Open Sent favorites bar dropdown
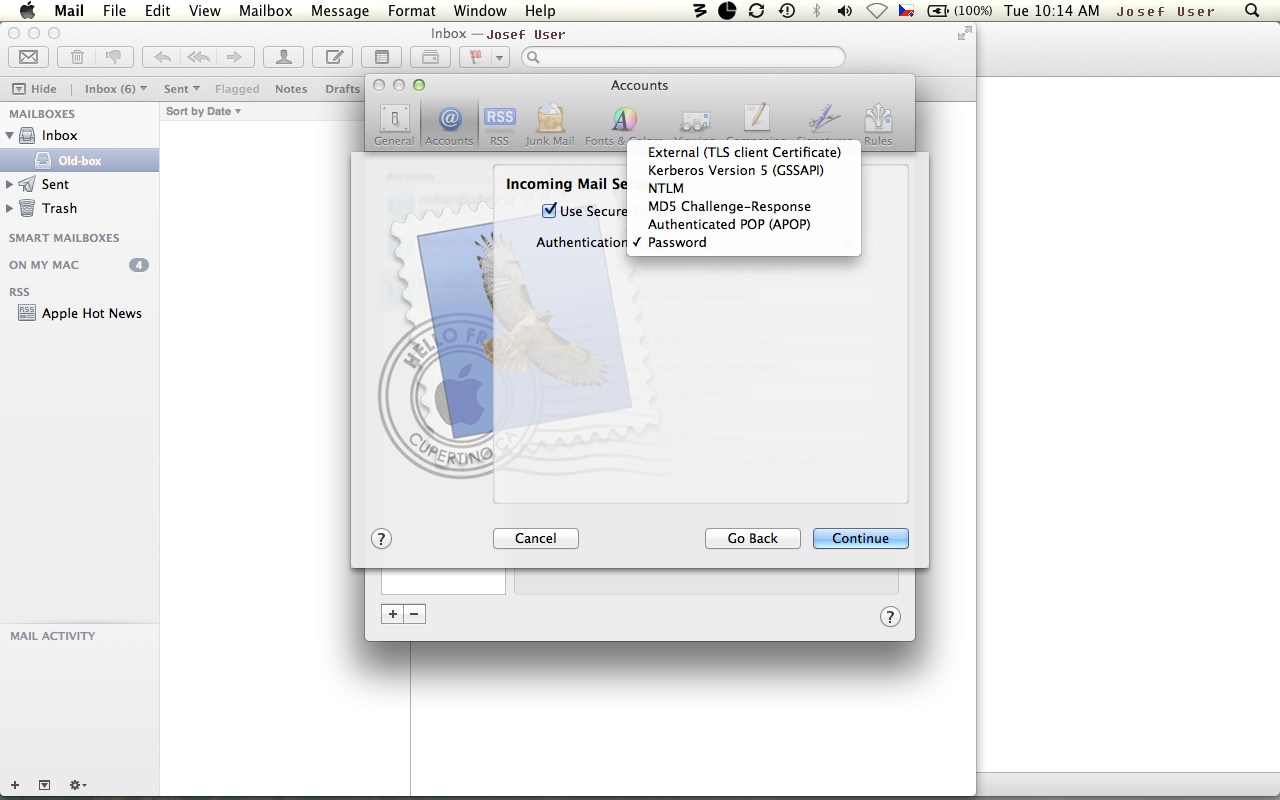 182,89
